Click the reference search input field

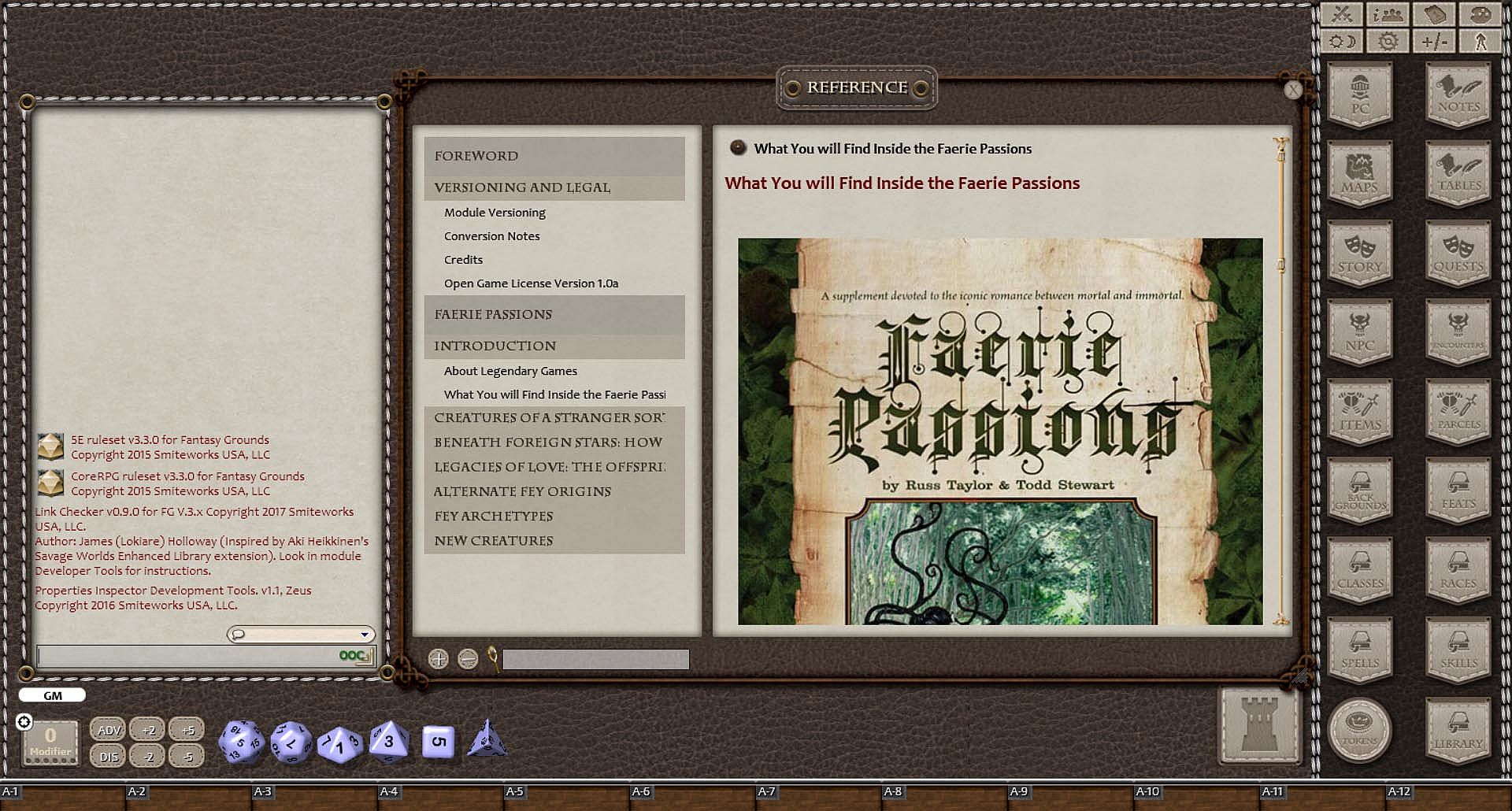point(595,659)
